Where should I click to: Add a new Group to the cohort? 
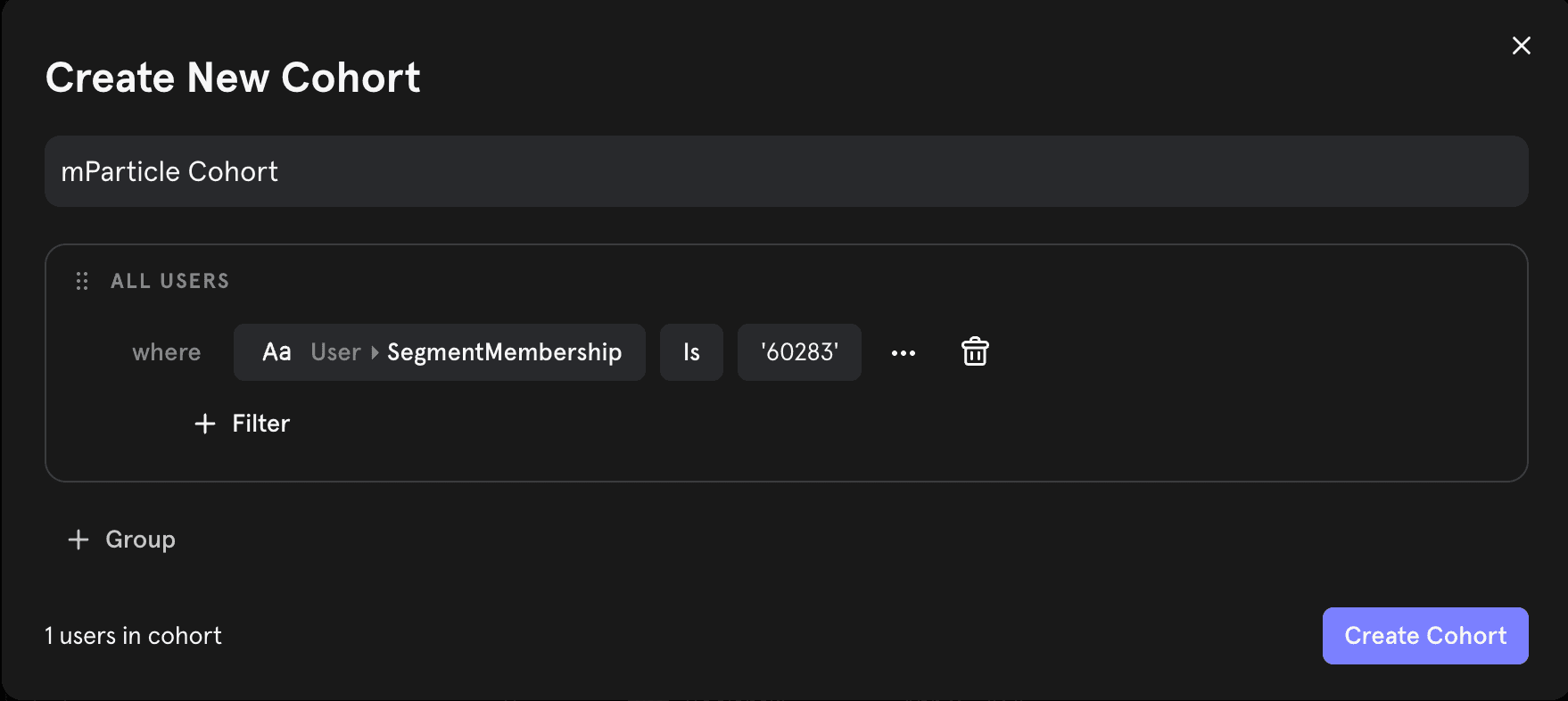(120, 539)
